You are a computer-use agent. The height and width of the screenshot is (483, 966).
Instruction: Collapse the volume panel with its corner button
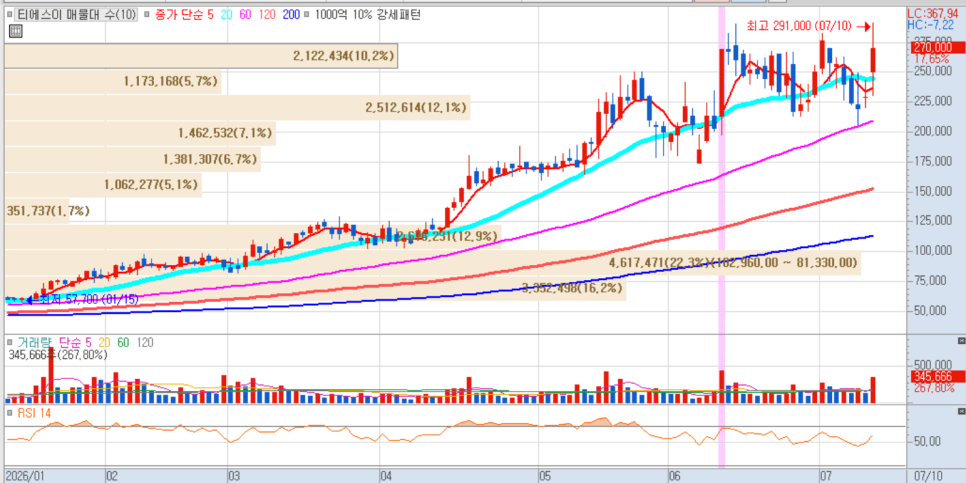[962, 341]
